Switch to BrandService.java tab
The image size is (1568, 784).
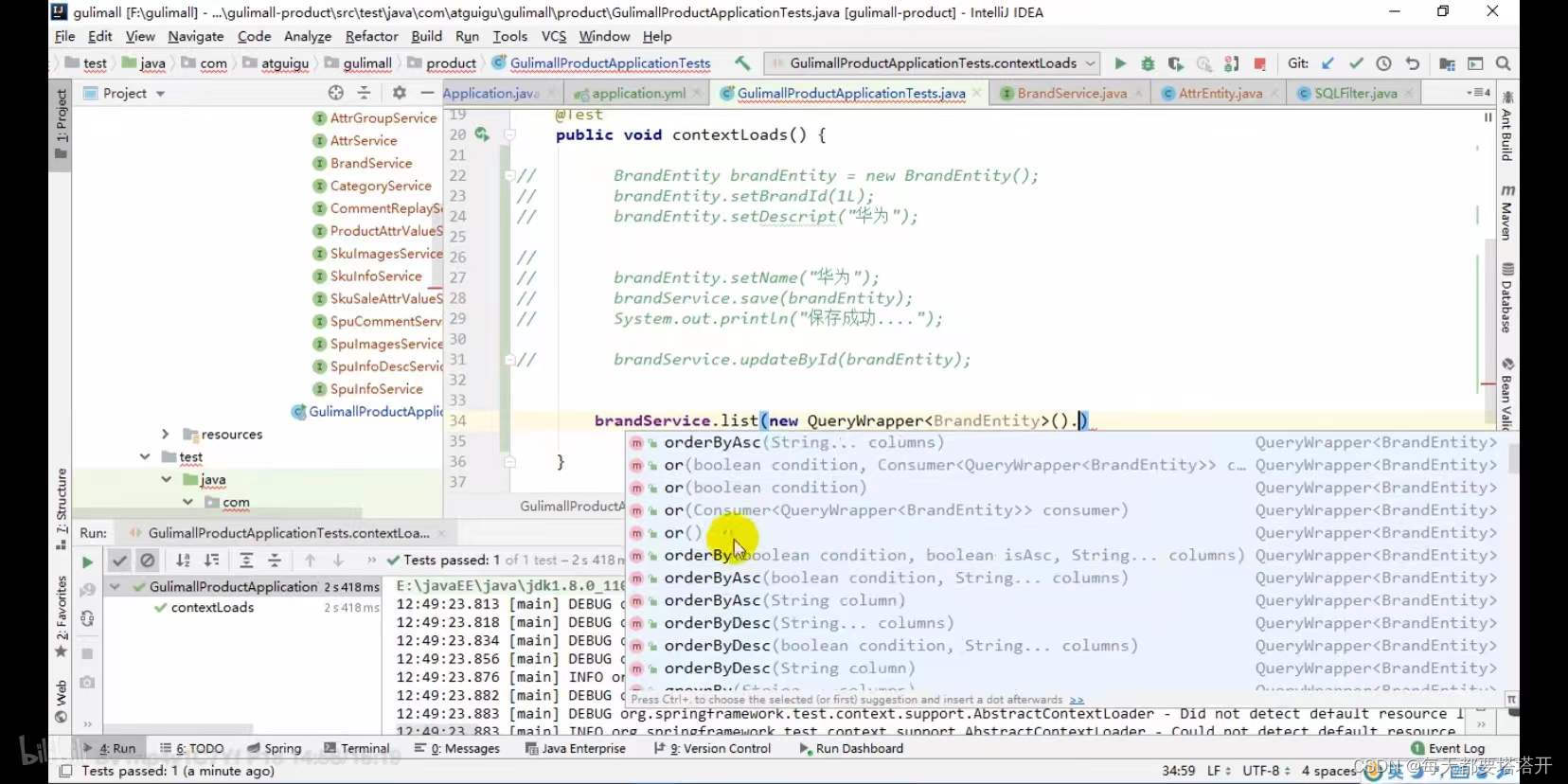pyautogui.click(x=1071, y=93)
